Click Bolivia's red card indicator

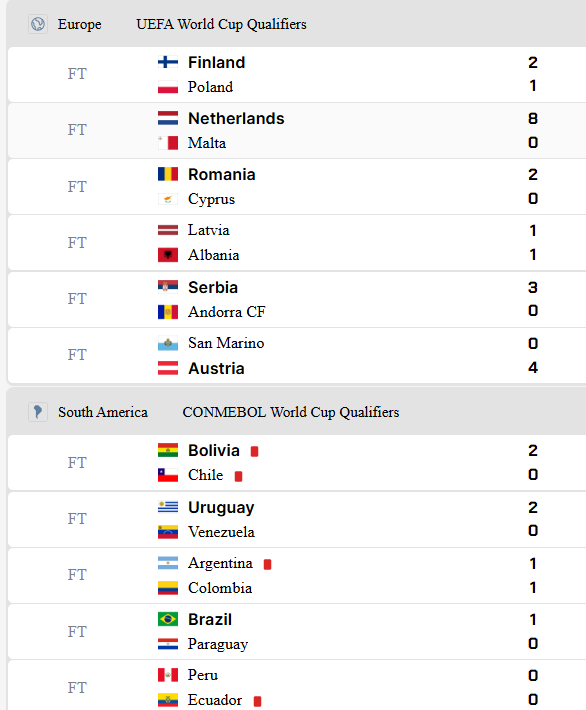(255, 451)
